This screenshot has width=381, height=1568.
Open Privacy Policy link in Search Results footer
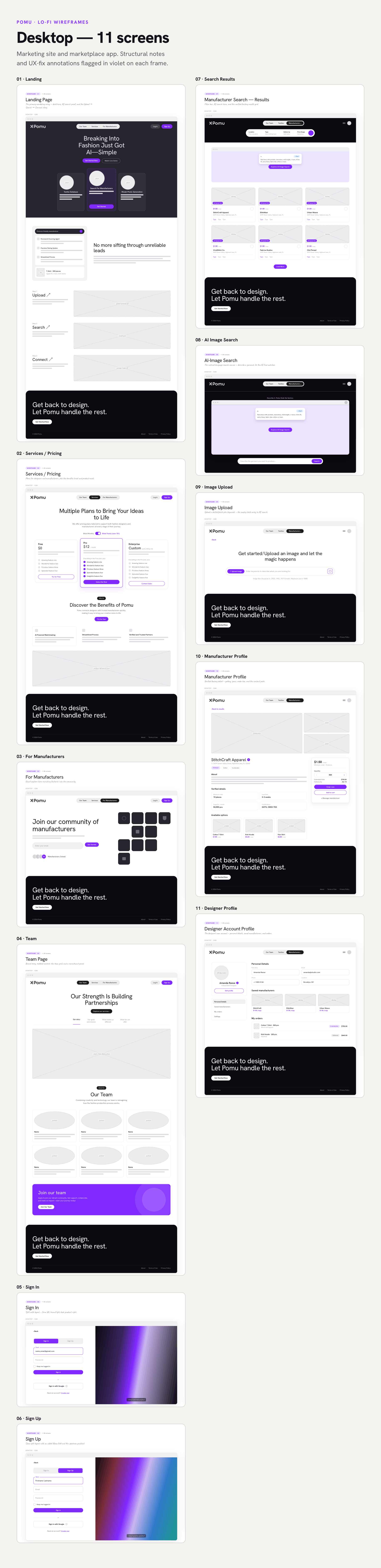pyautogui.click(x=344, y=321)
